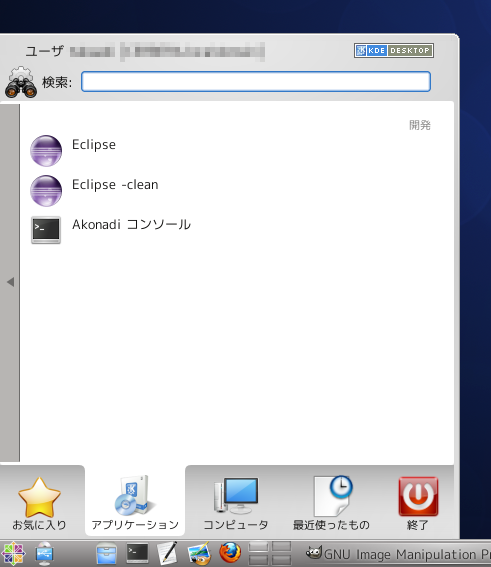Switch to the first virtual desktop pager

259,546
